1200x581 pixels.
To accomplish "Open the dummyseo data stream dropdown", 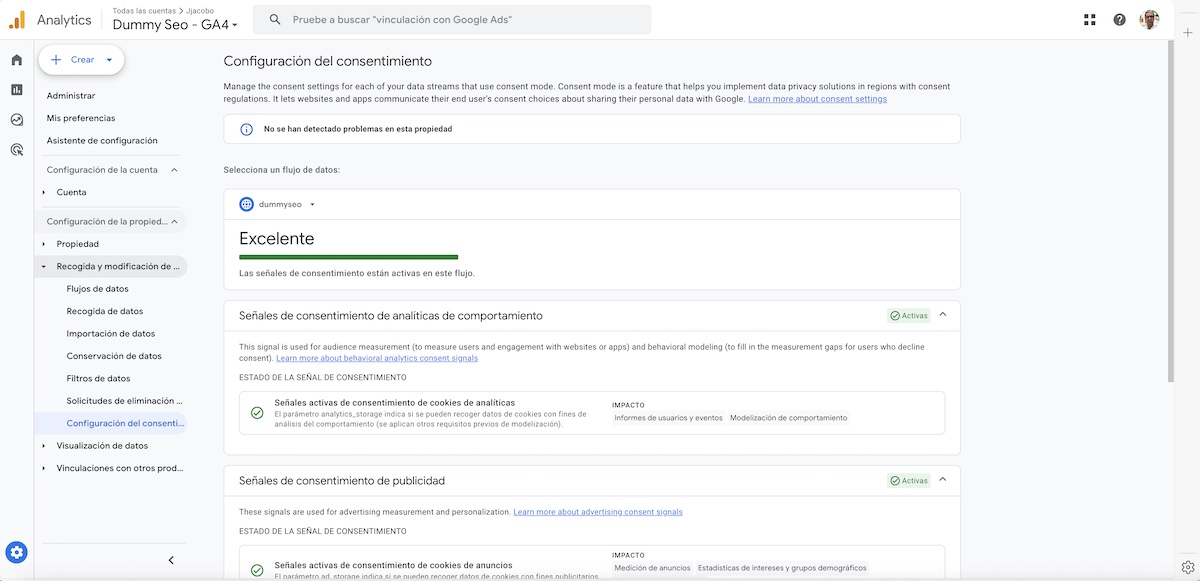I will pyautogui.click(x=278, y=204).
